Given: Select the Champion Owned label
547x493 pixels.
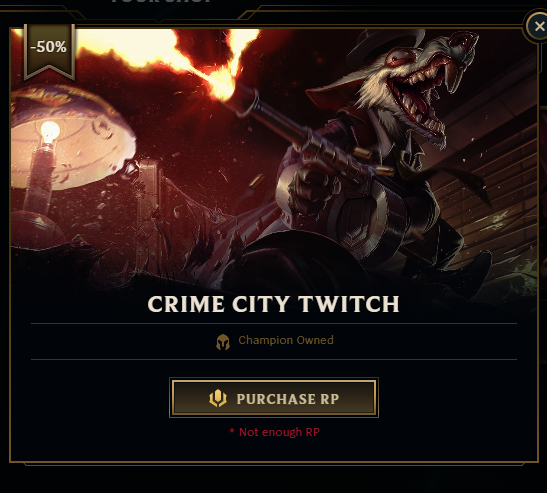Looking at the screenshot, I should 286,340.
